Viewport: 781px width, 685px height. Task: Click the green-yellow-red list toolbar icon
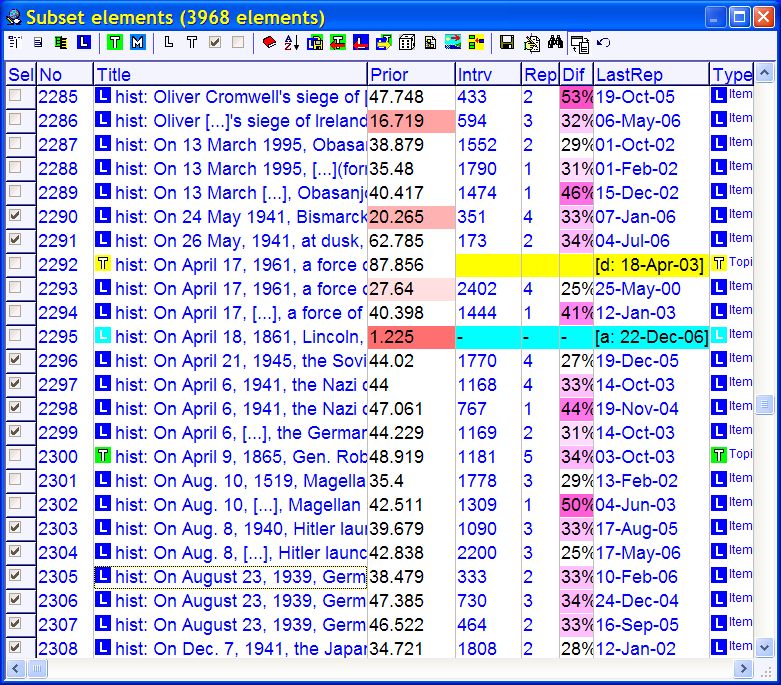[x=476, y=43]
